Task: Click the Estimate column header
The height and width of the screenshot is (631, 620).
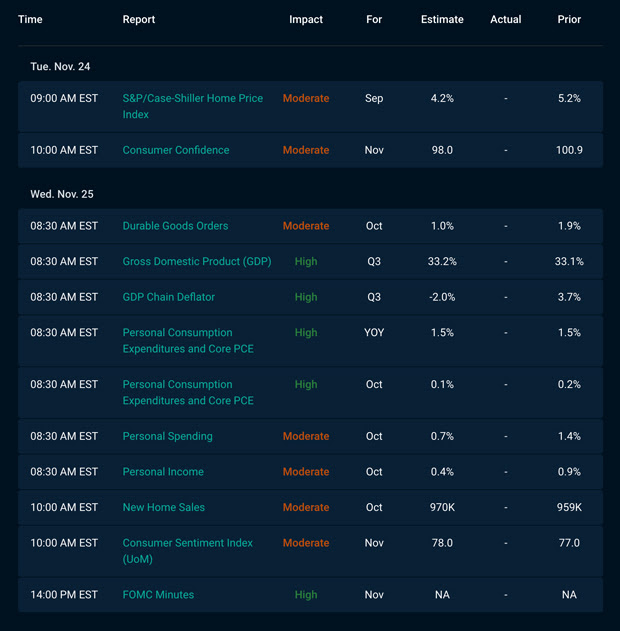Action: 442,20
